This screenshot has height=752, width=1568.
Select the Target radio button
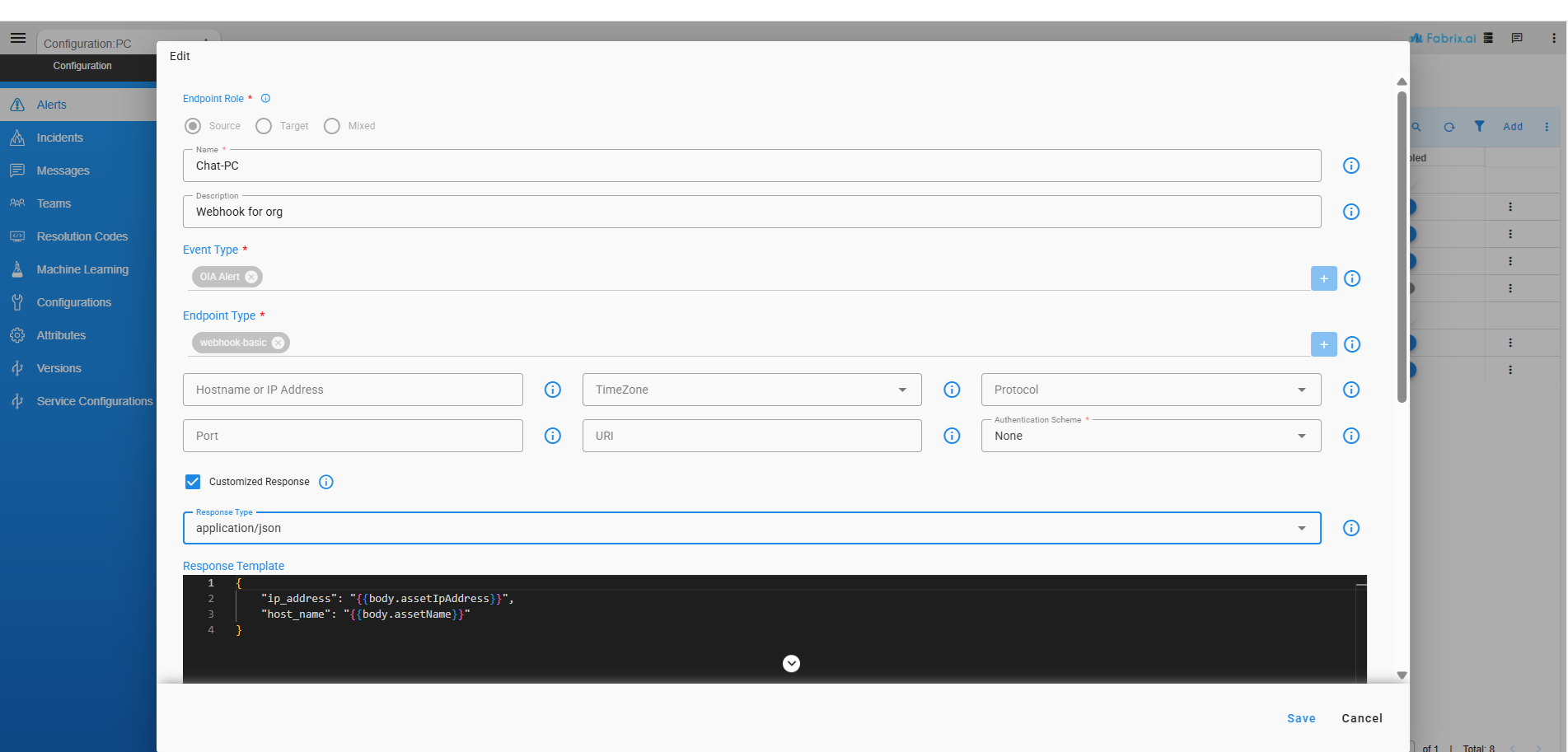coord(264,126)
